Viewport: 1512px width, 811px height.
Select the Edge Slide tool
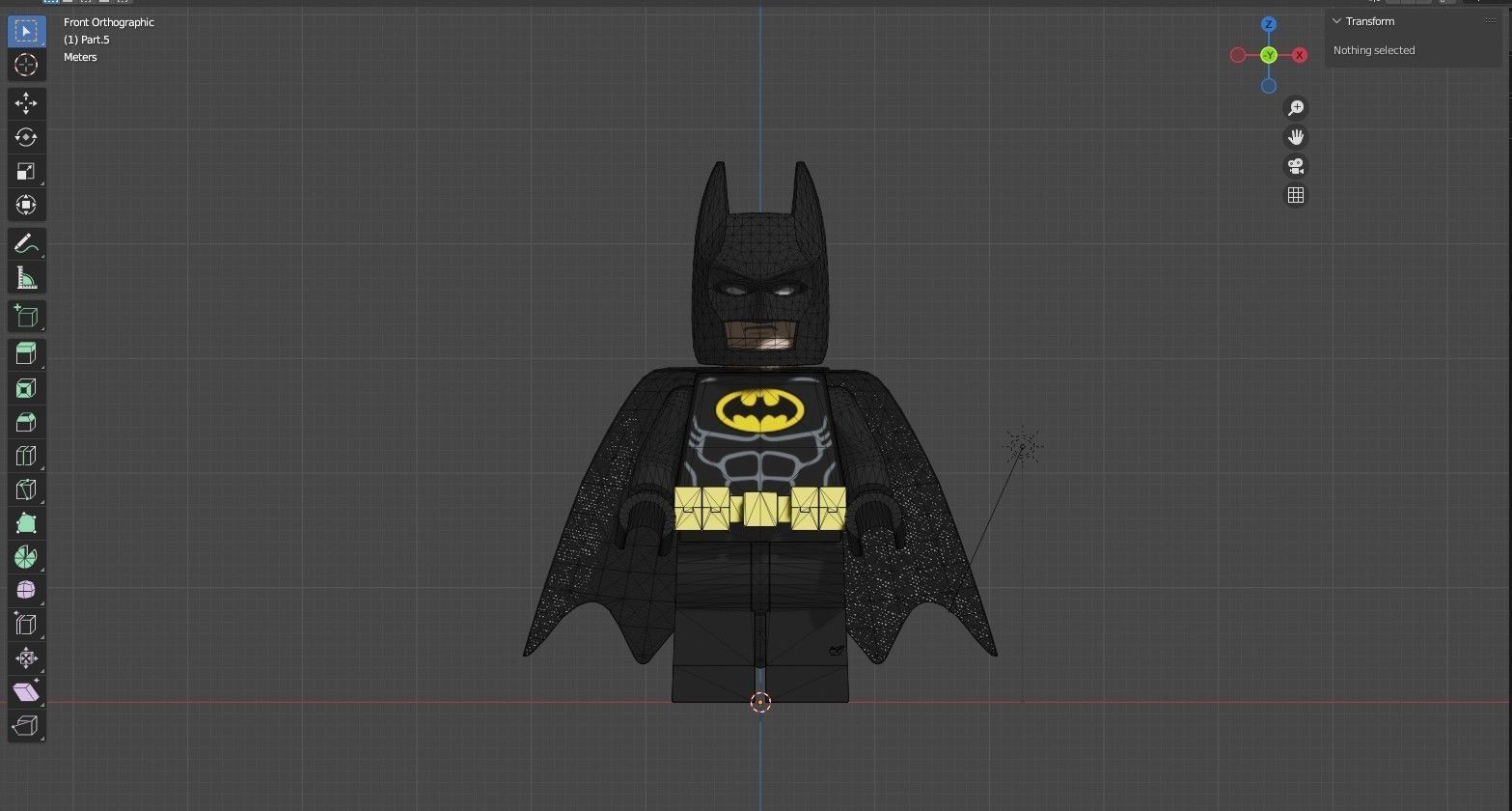26,625
